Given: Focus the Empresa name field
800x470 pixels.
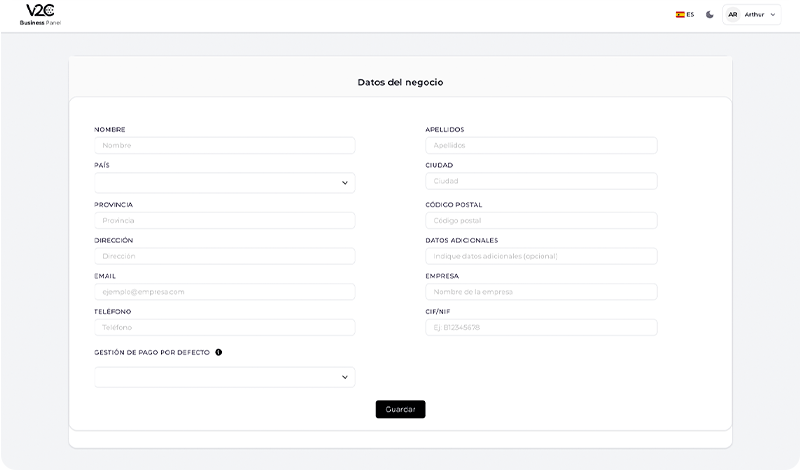Looking at the screenshot, I should [x=541, y=292].
